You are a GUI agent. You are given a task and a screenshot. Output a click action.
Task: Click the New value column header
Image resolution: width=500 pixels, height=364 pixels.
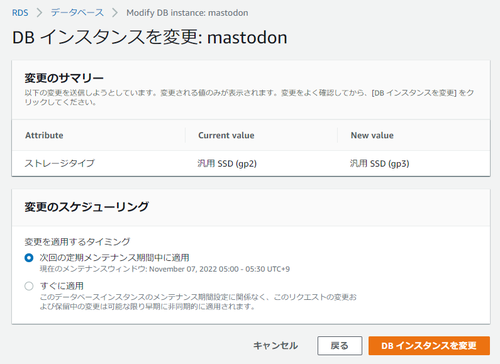click(372, 135)
